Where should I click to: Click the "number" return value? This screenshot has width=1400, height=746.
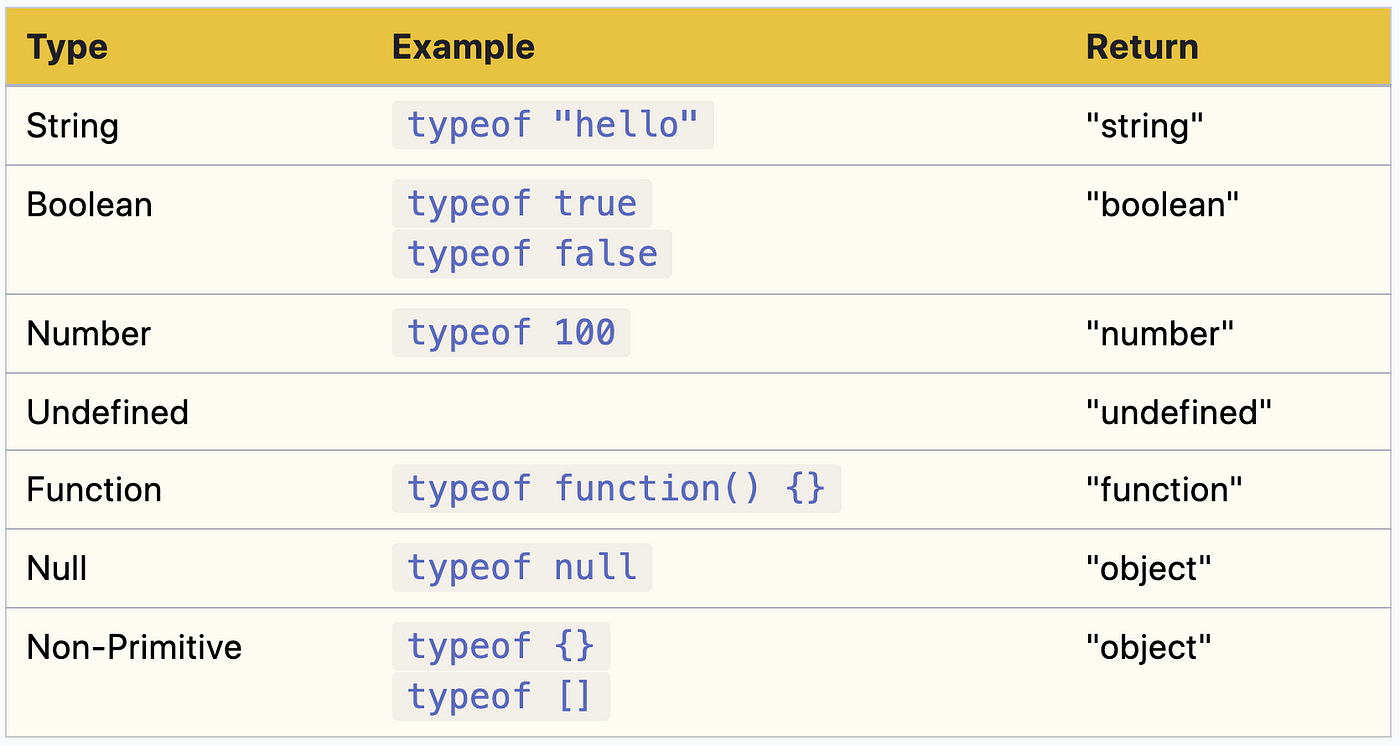point(1159,333)
